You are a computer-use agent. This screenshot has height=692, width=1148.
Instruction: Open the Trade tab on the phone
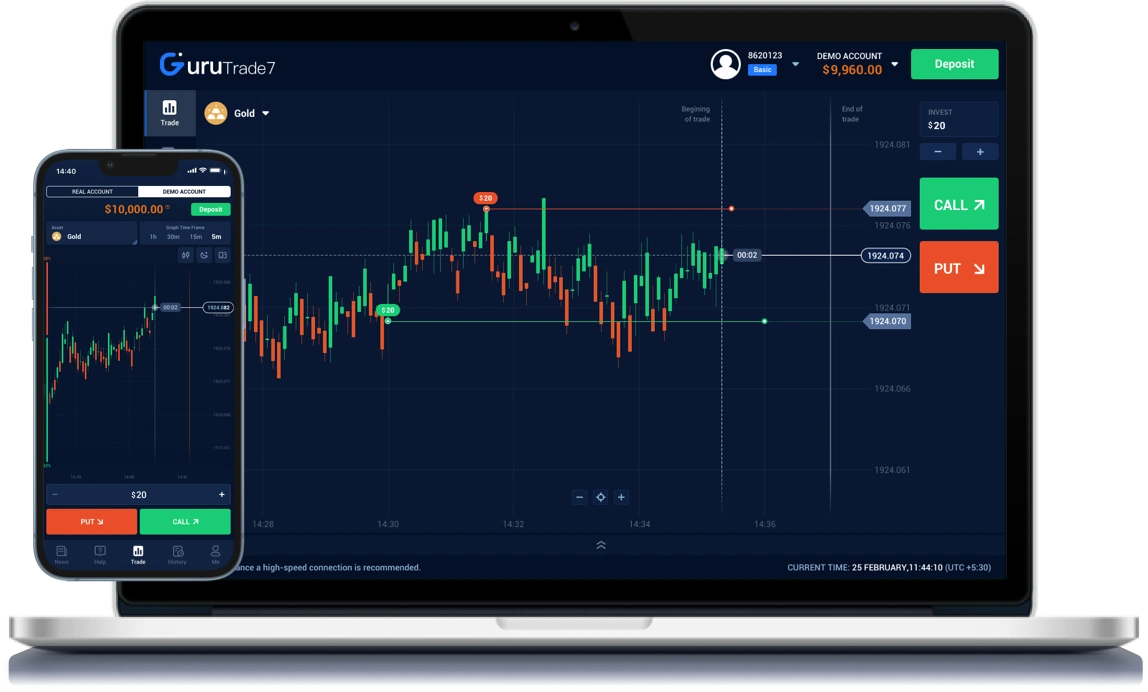[138, 554]
